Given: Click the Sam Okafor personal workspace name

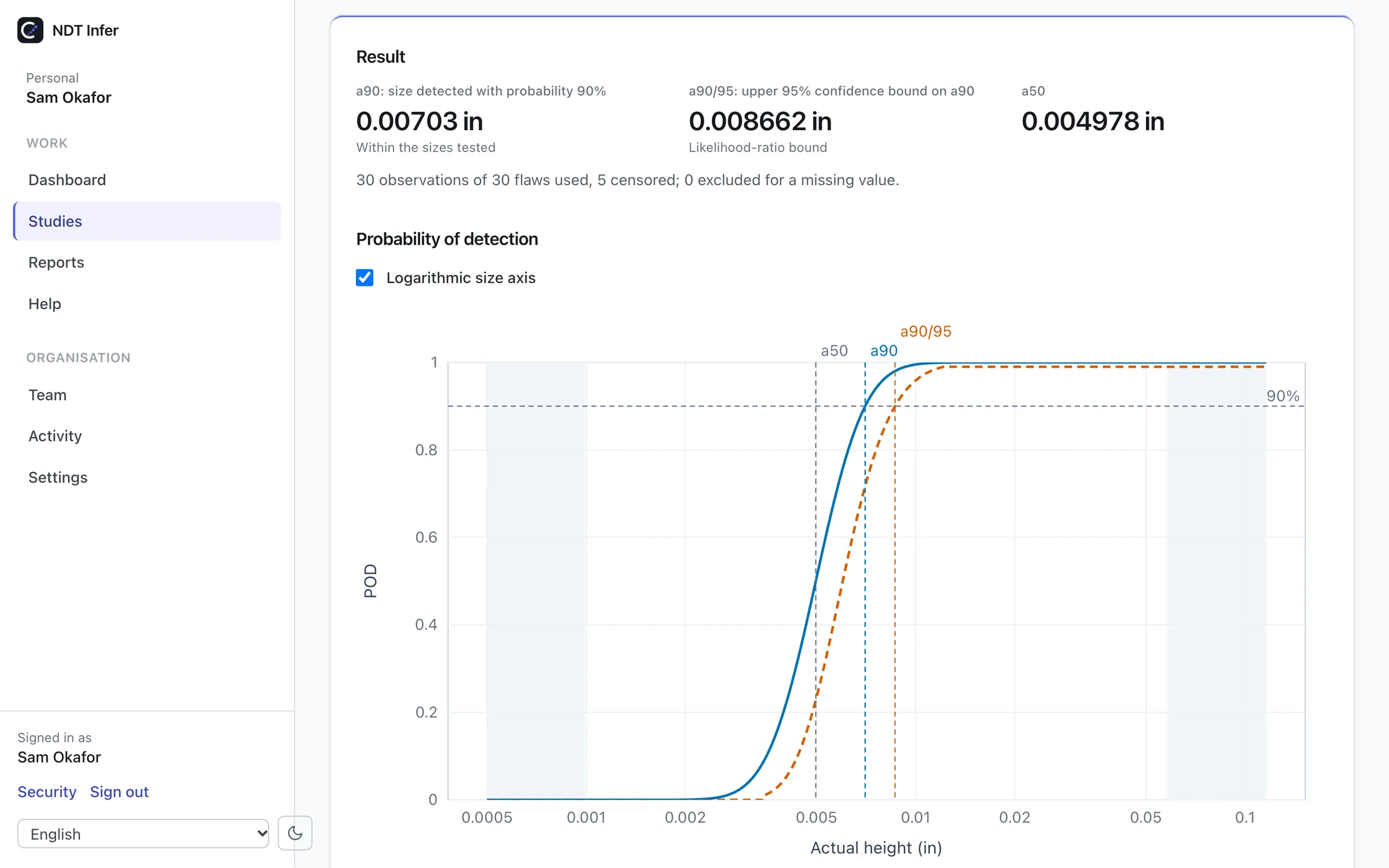Looking at the screenshot, I should tap(68, 97).
